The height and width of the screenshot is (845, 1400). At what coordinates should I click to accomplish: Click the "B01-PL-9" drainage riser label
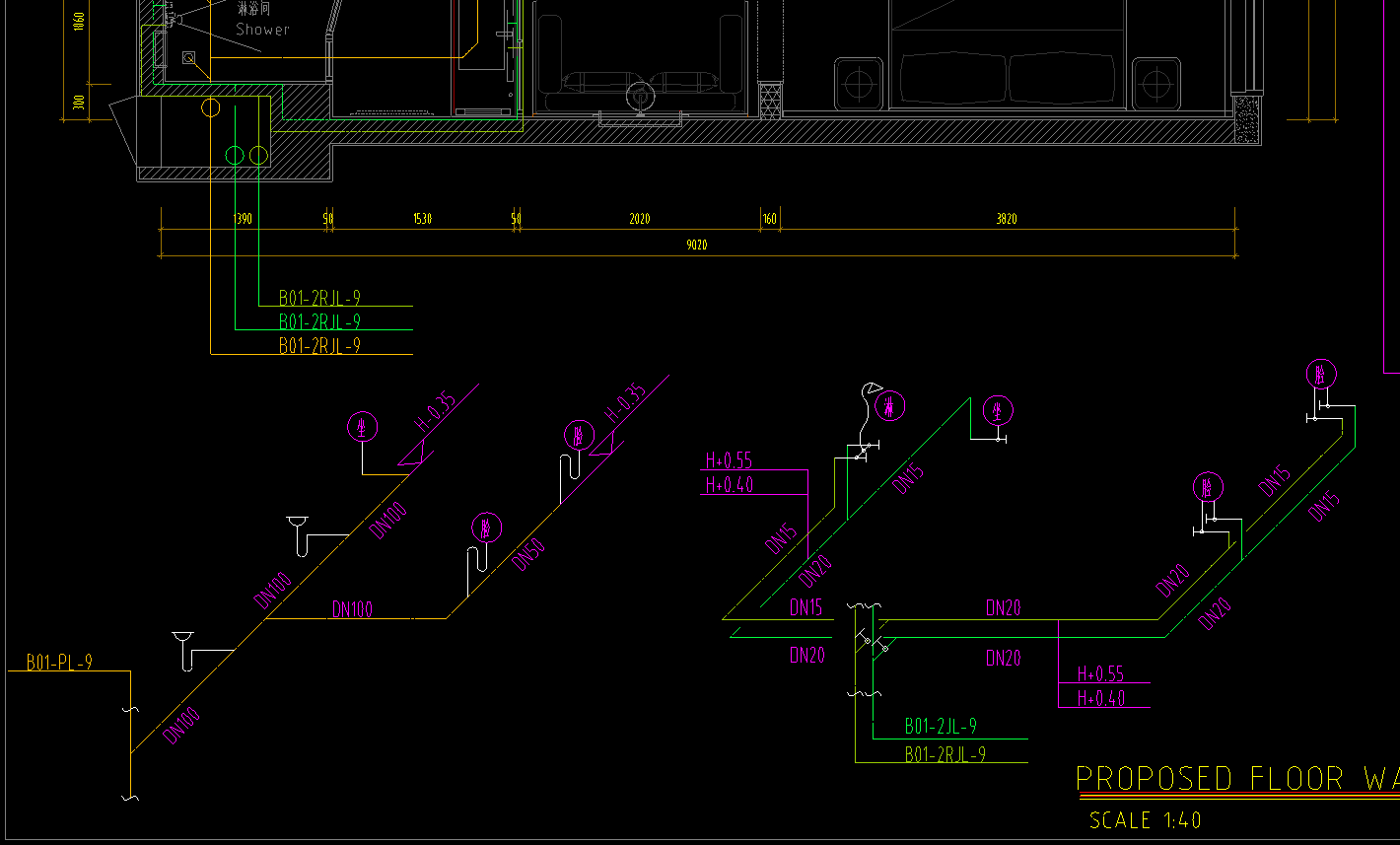59,663
